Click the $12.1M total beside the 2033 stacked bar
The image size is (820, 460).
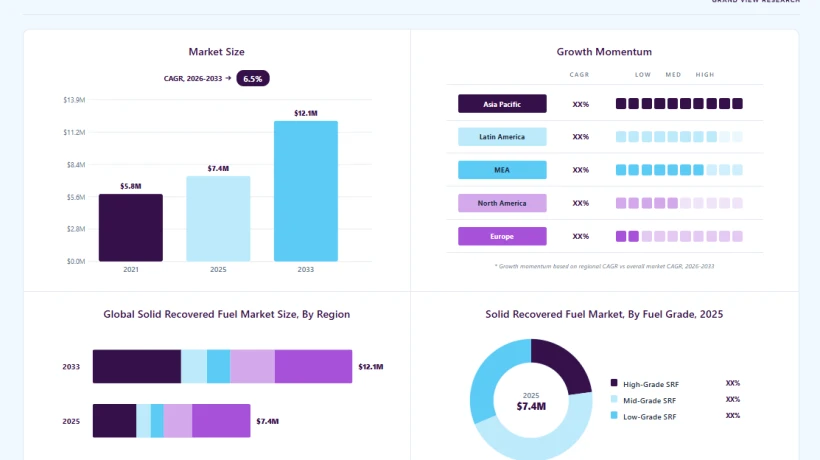[x=371, y=367]
